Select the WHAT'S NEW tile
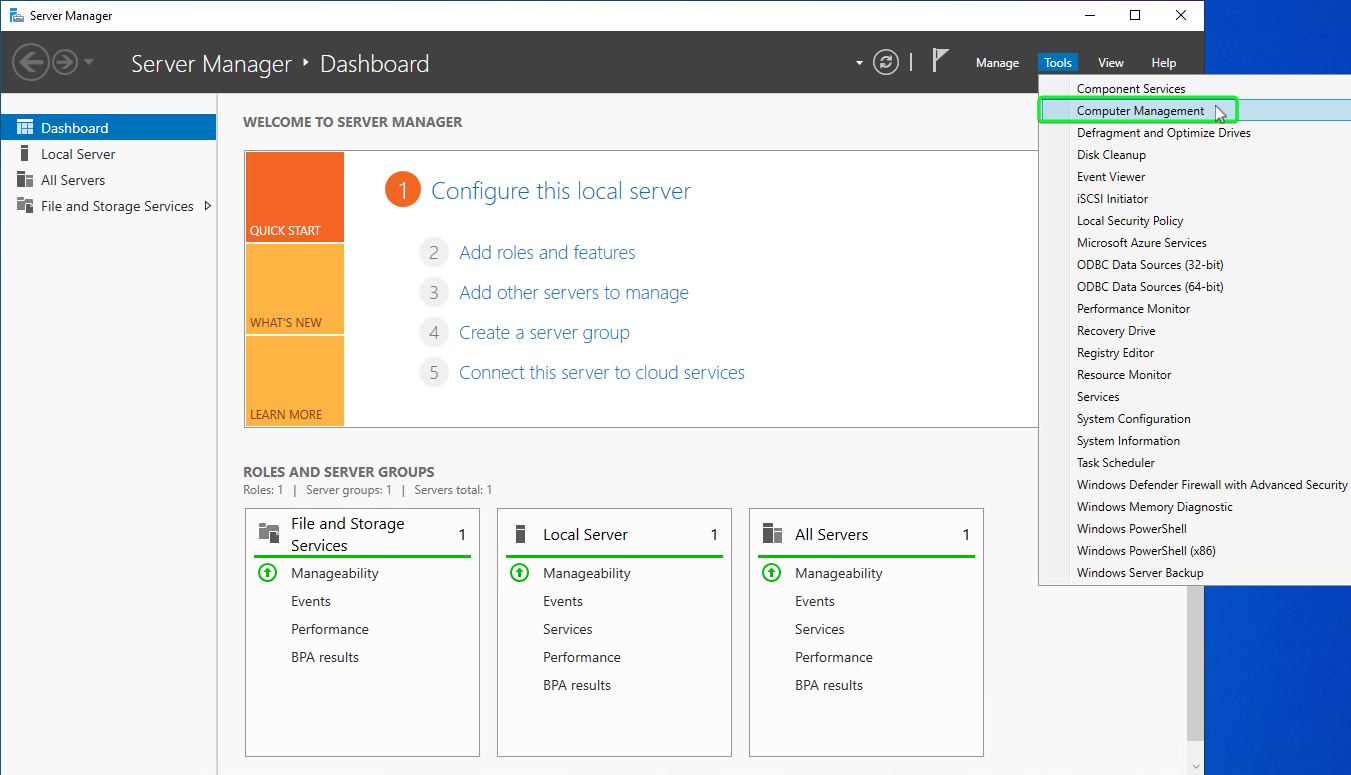 [295, 289]
